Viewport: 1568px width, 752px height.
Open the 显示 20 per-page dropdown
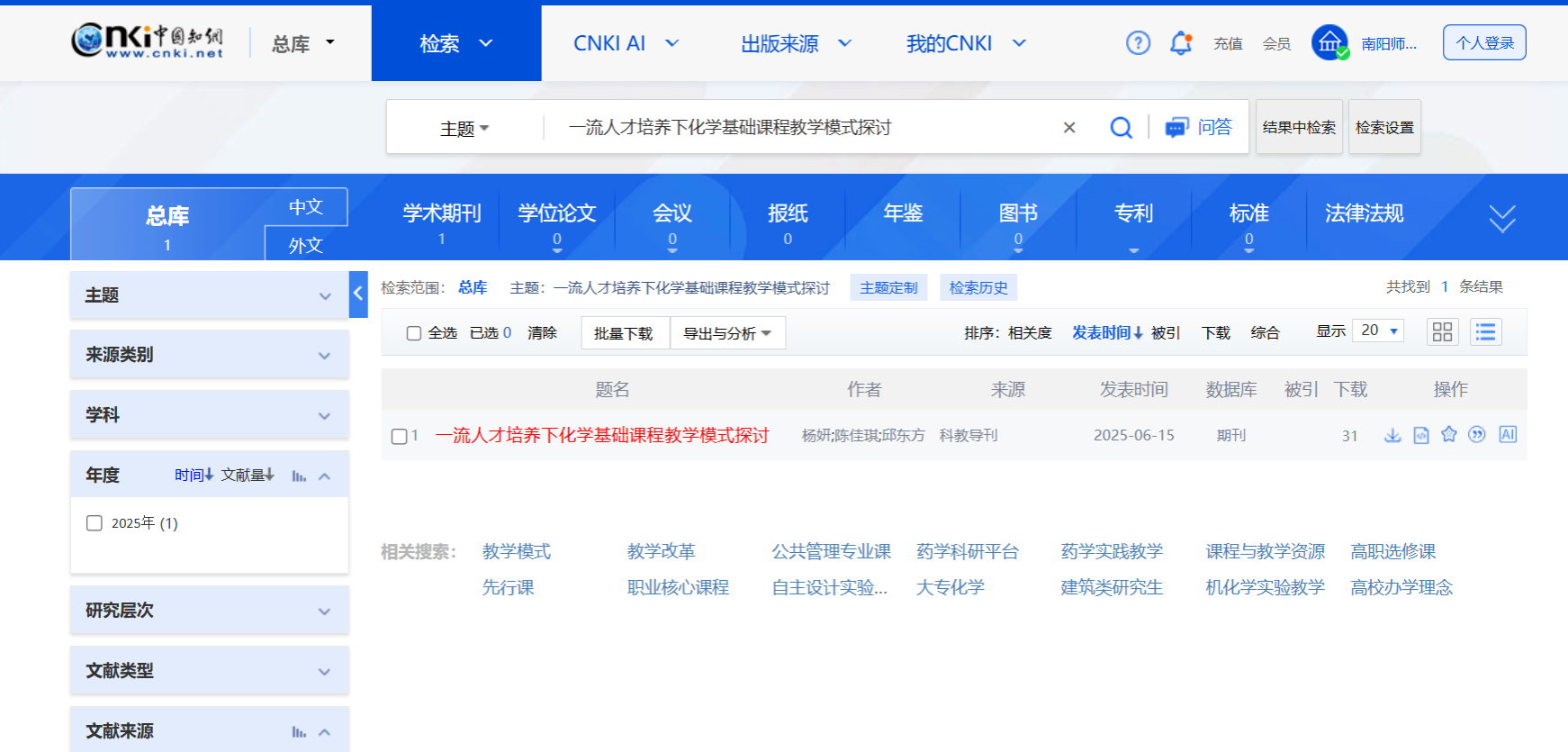click(x=1378, y=331)
